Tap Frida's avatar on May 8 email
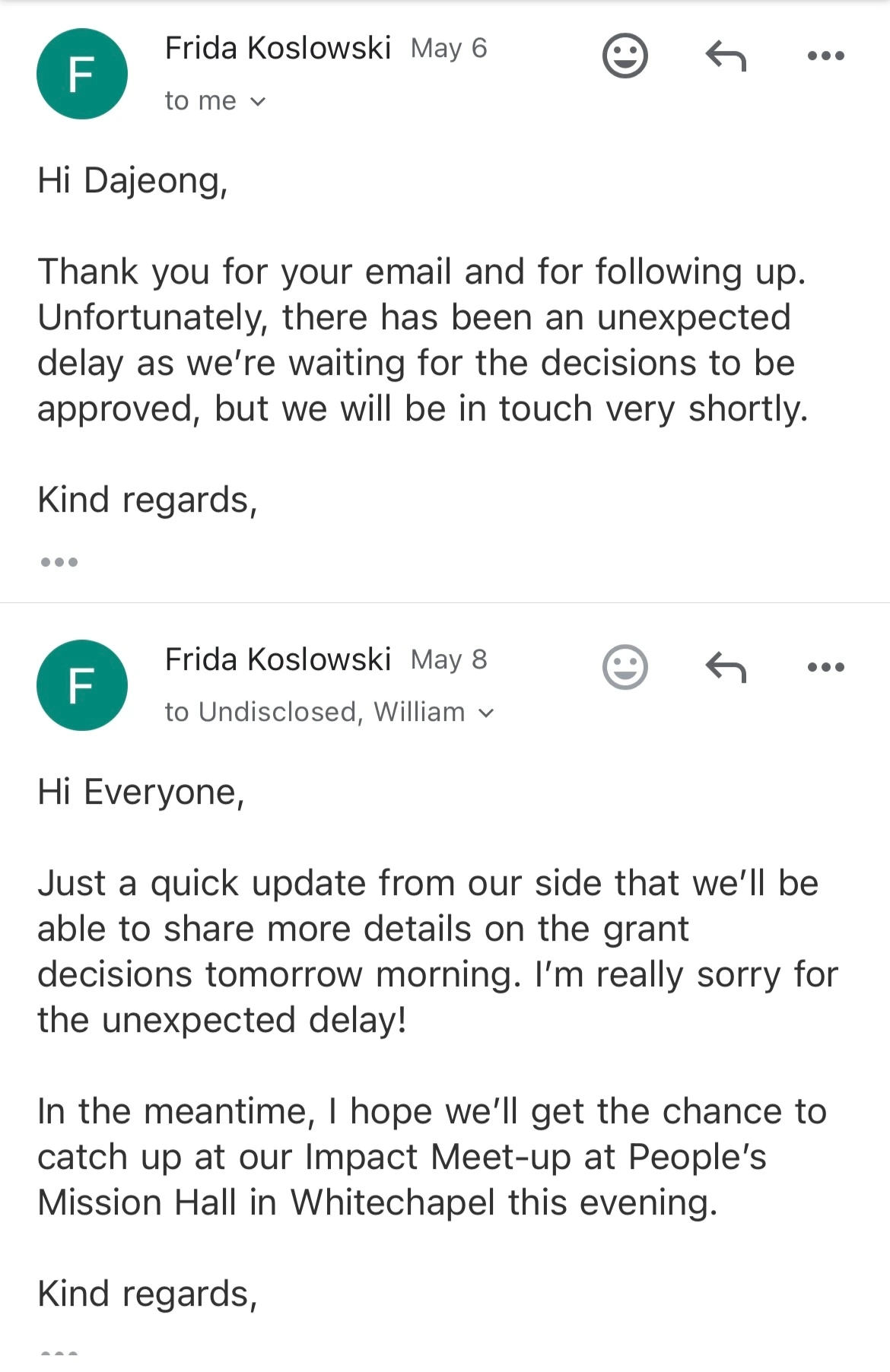This screenshot has width=890, height=1372. pyautogui.click(x=82, y=685)
